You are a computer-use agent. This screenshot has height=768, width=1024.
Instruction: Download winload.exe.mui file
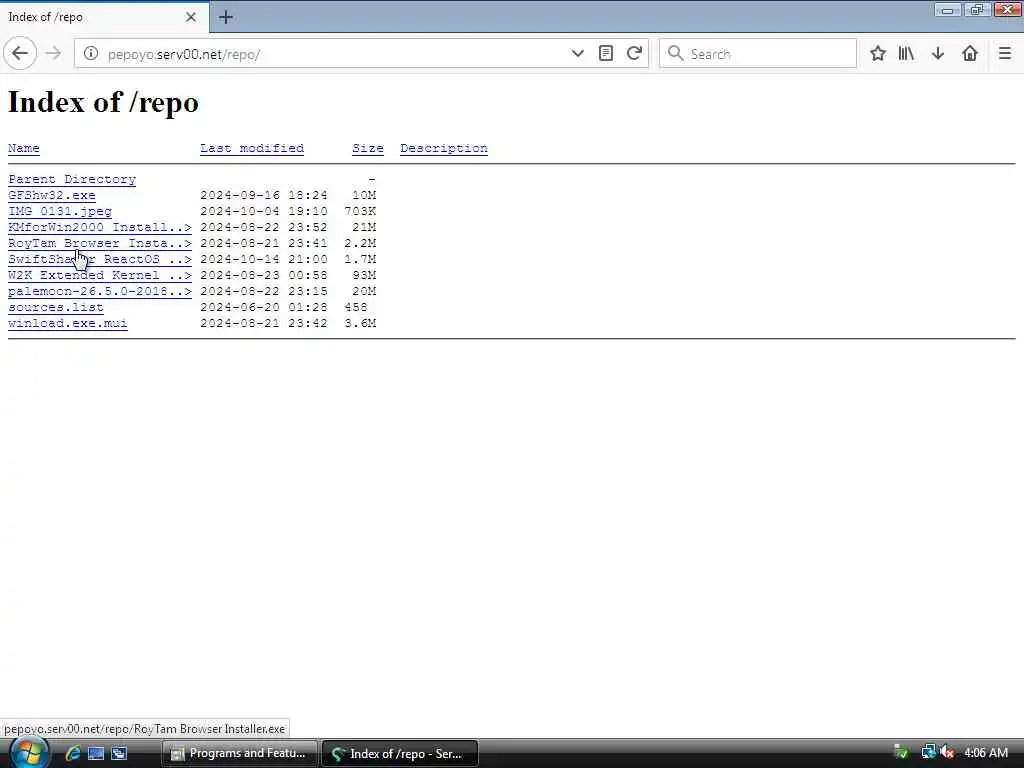67,323
